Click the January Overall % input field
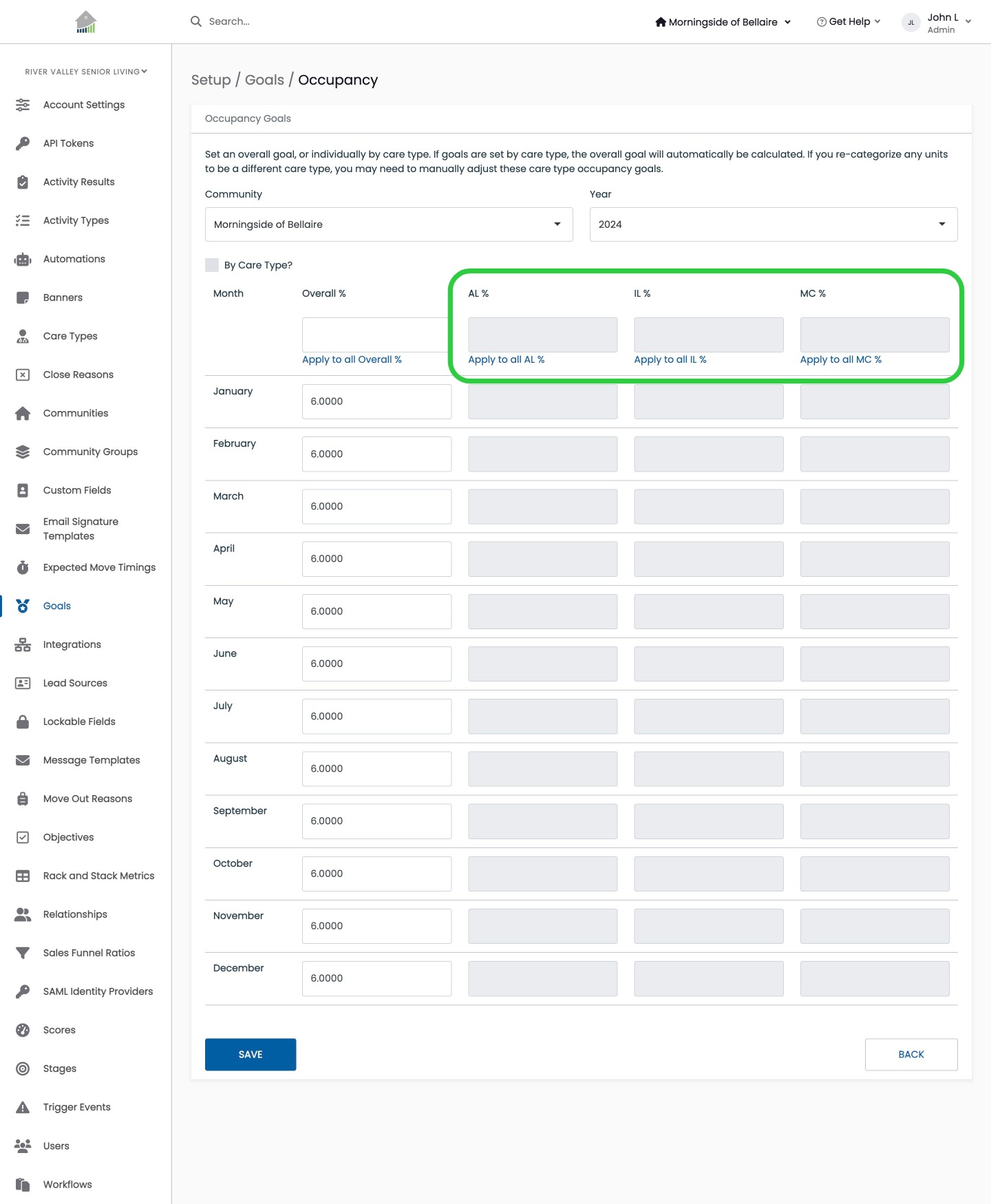Viewport: 991px width, 1204px height. 376,401
